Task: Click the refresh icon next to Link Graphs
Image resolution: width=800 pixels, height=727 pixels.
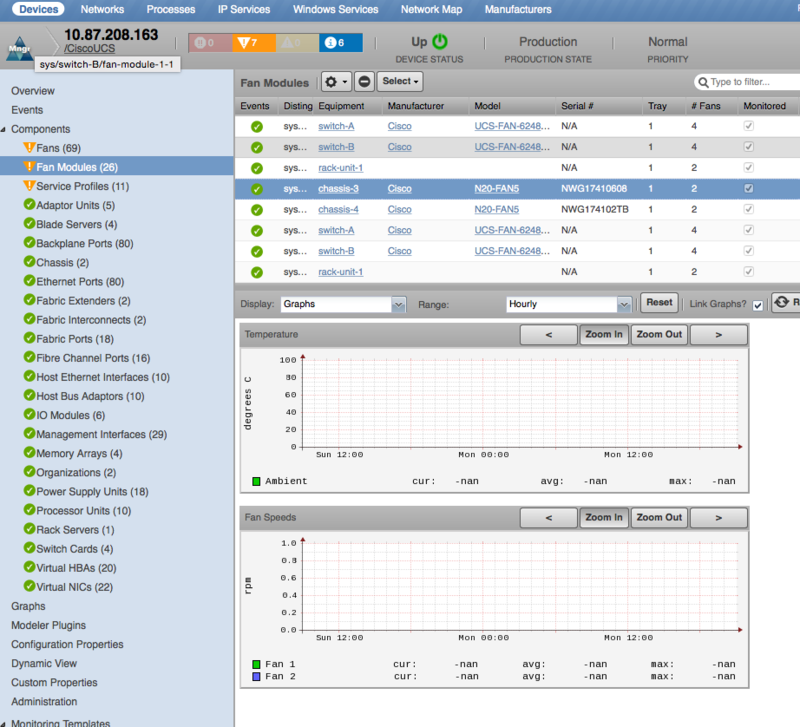Action: [x=782, y=303]
